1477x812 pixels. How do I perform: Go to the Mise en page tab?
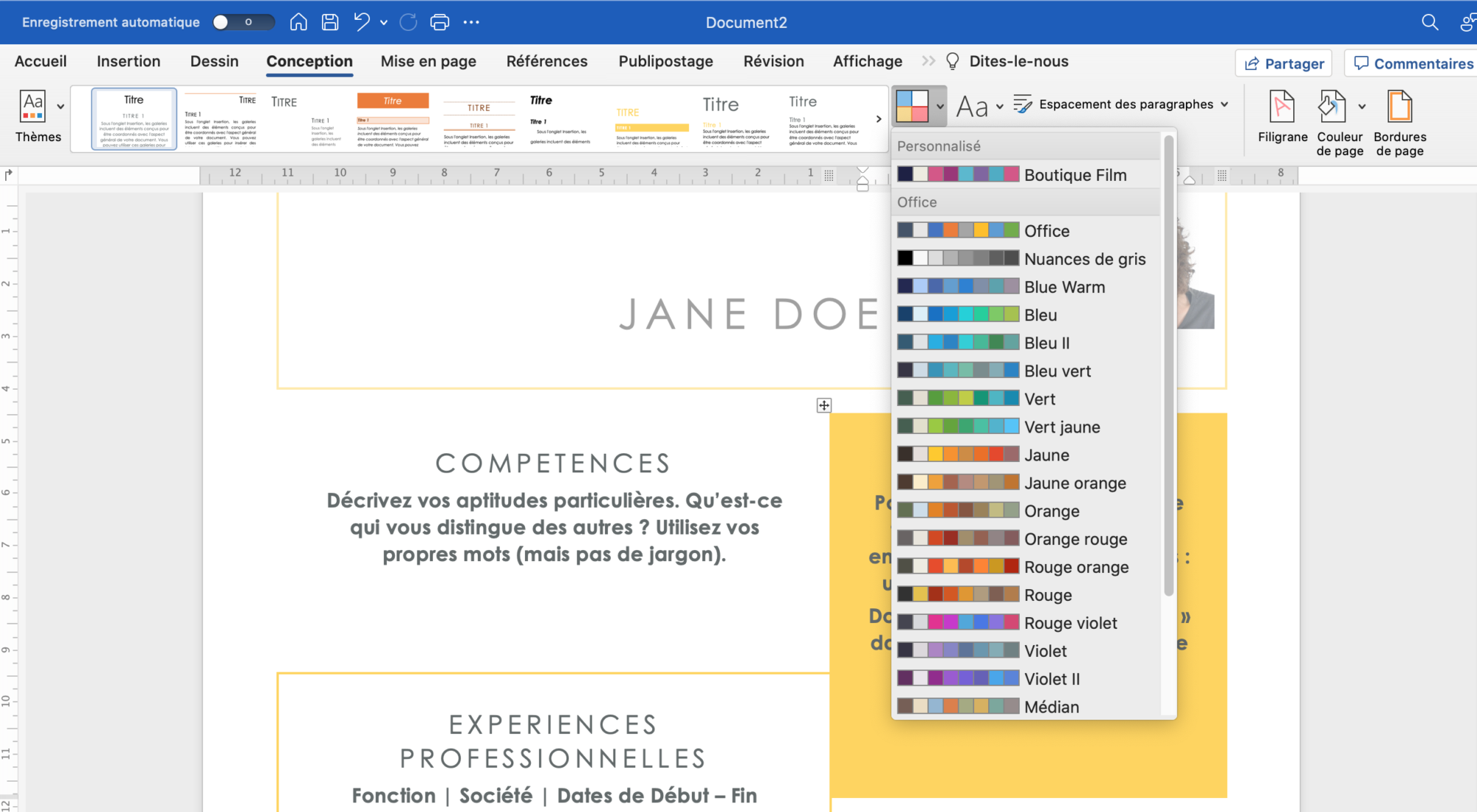[x=428, y=61]
